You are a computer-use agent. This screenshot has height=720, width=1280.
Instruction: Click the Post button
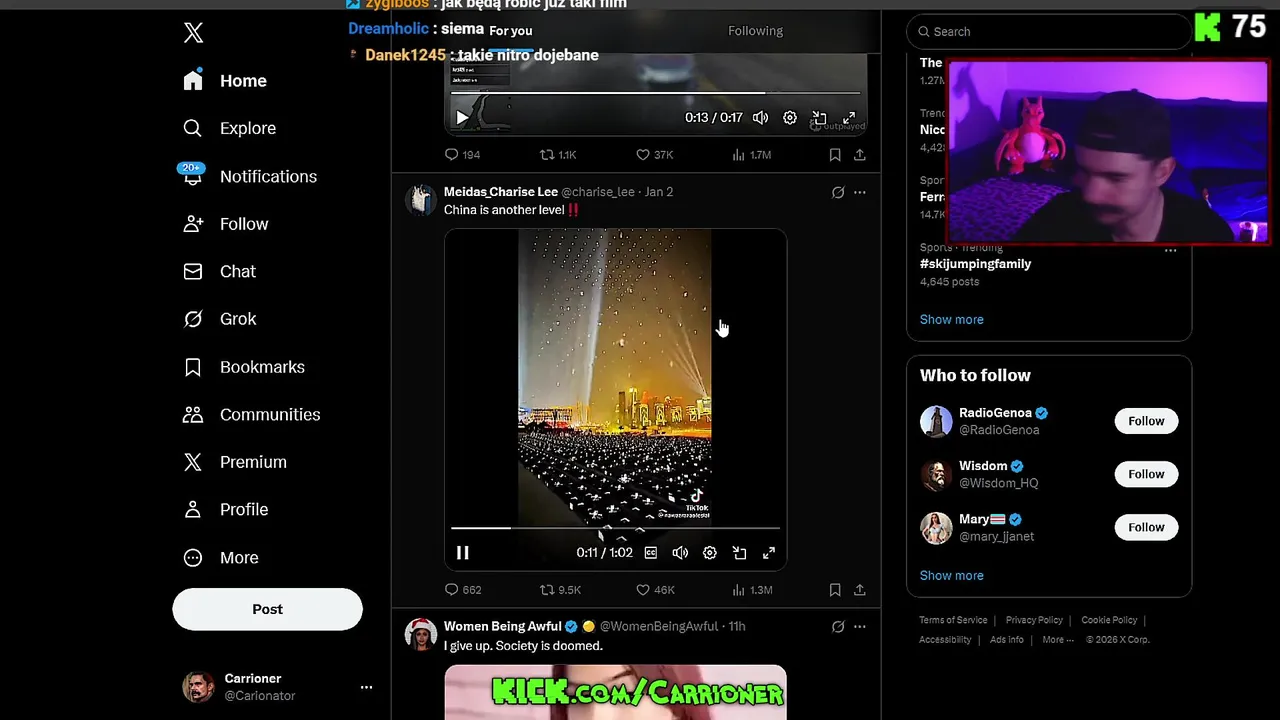[267, 609]
